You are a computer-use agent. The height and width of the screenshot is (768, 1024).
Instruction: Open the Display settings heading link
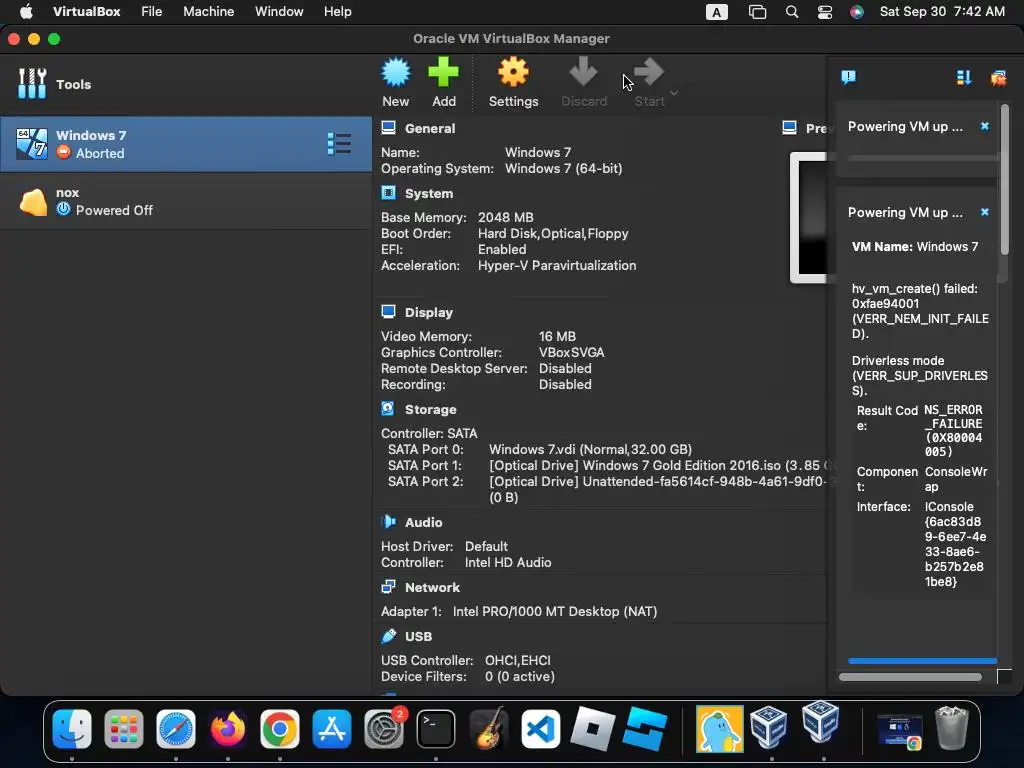pos(428,312)
